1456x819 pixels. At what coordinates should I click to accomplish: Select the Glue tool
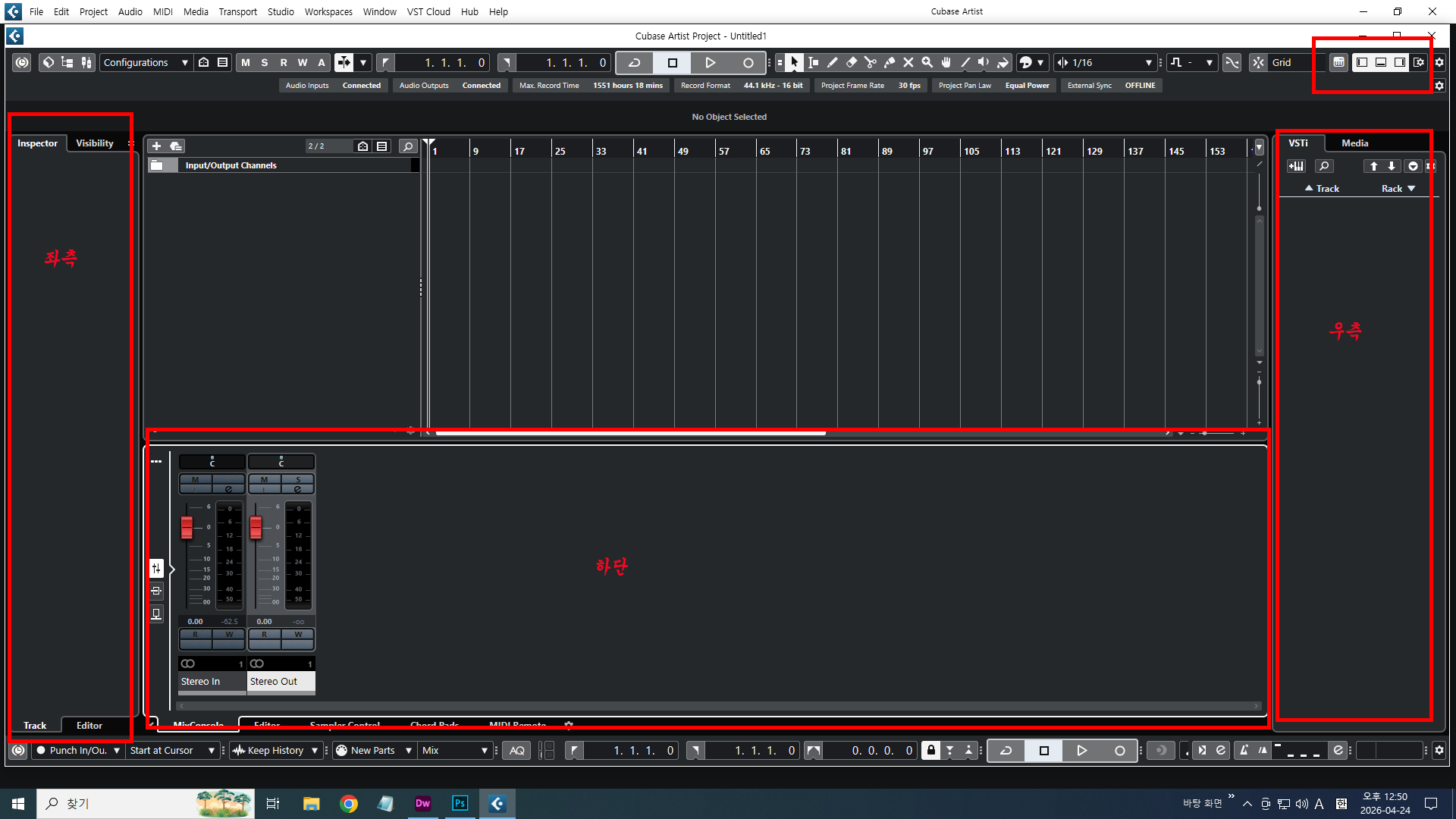pyautogui.click(x=889, y=63)
